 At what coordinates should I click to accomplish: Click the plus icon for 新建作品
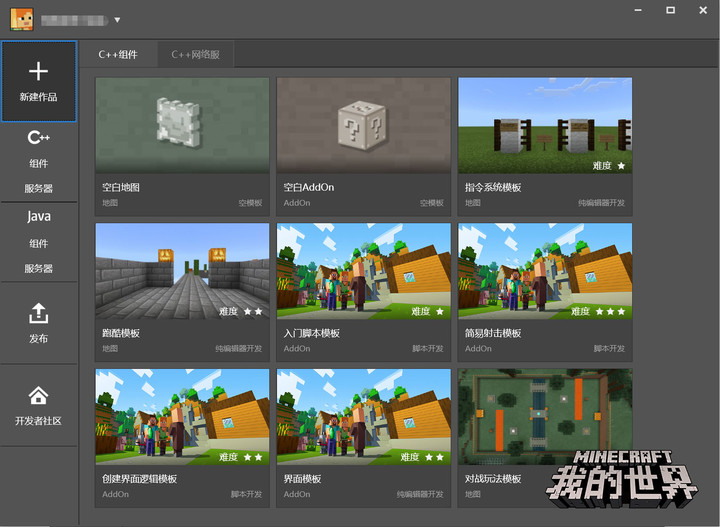39,71
